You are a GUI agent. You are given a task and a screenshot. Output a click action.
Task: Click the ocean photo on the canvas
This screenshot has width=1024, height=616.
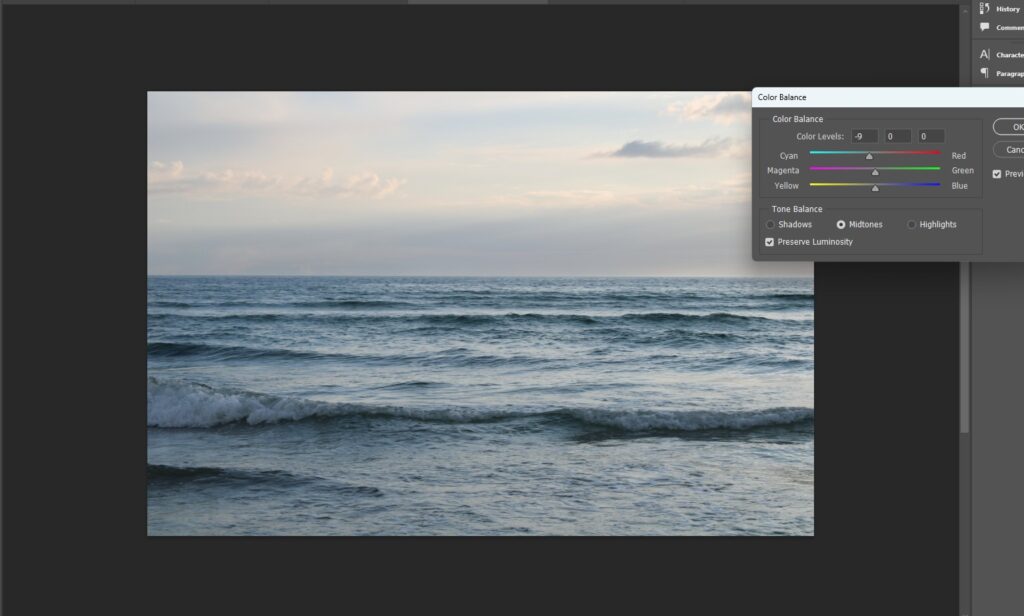(x=480, y=314)
